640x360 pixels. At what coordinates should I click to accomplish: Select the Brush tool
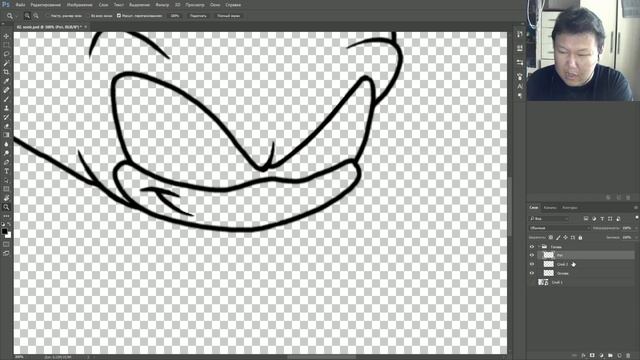(x=6, y=99)
